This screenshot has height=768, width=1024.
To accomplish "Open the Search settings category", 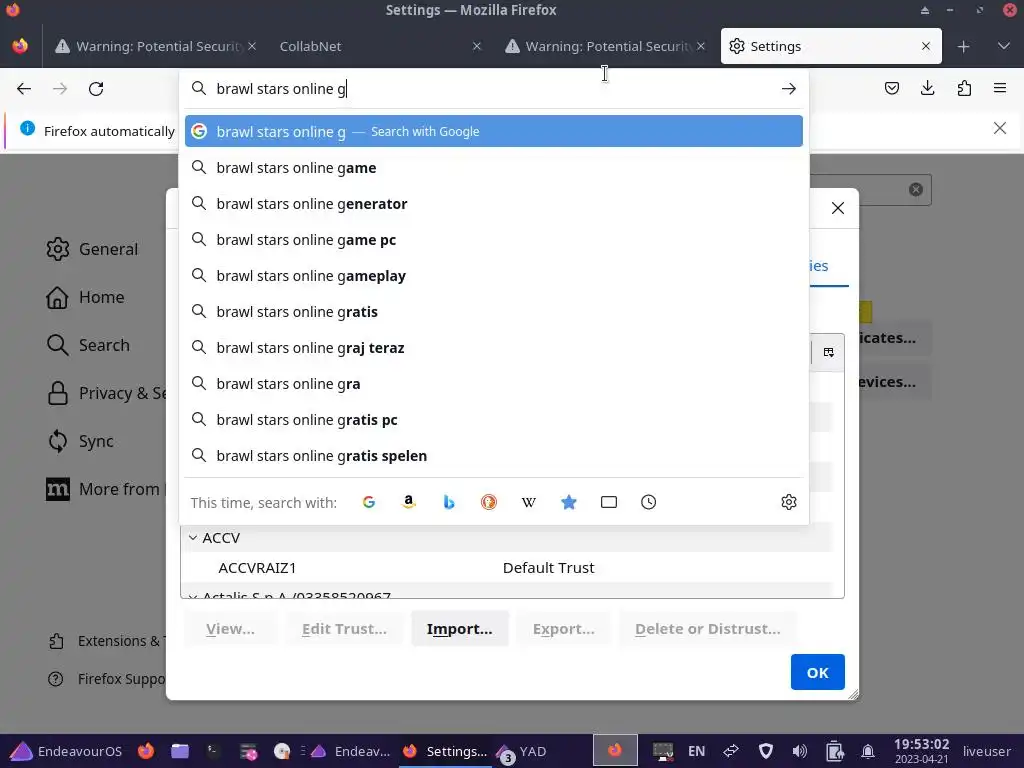I will [88, 345].
